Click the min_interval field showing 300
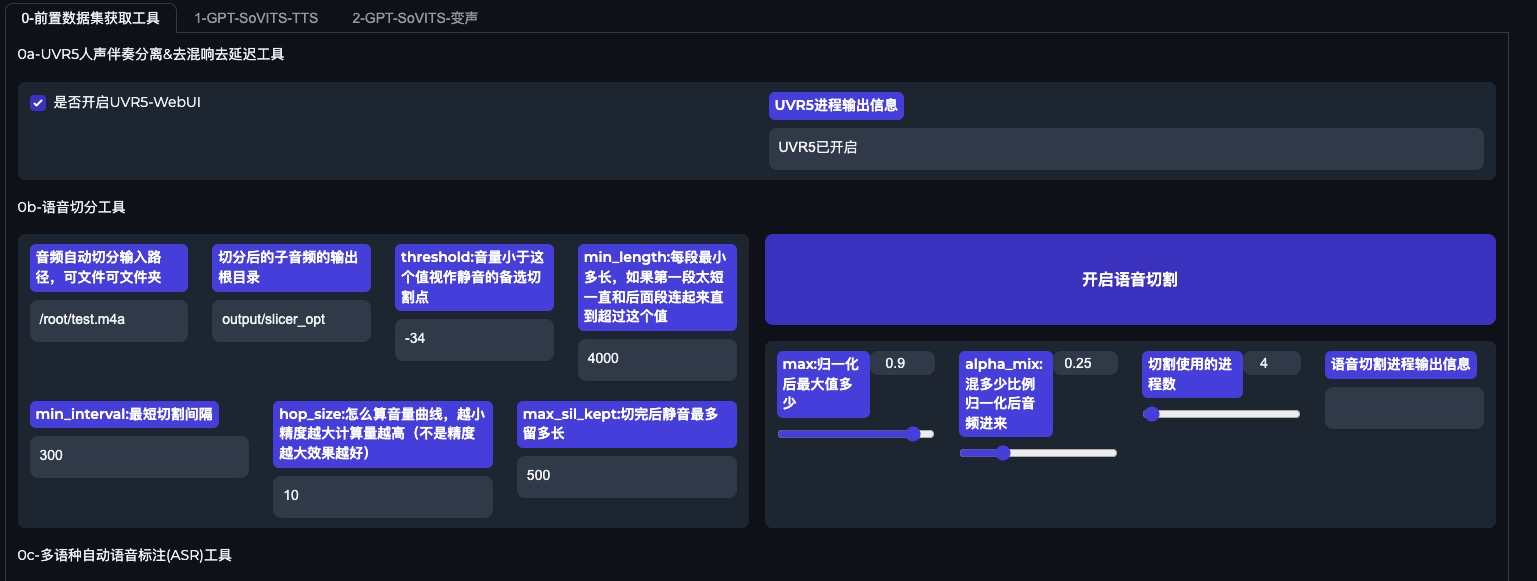The image size is (1537, 581). click(x=139, y=456)
